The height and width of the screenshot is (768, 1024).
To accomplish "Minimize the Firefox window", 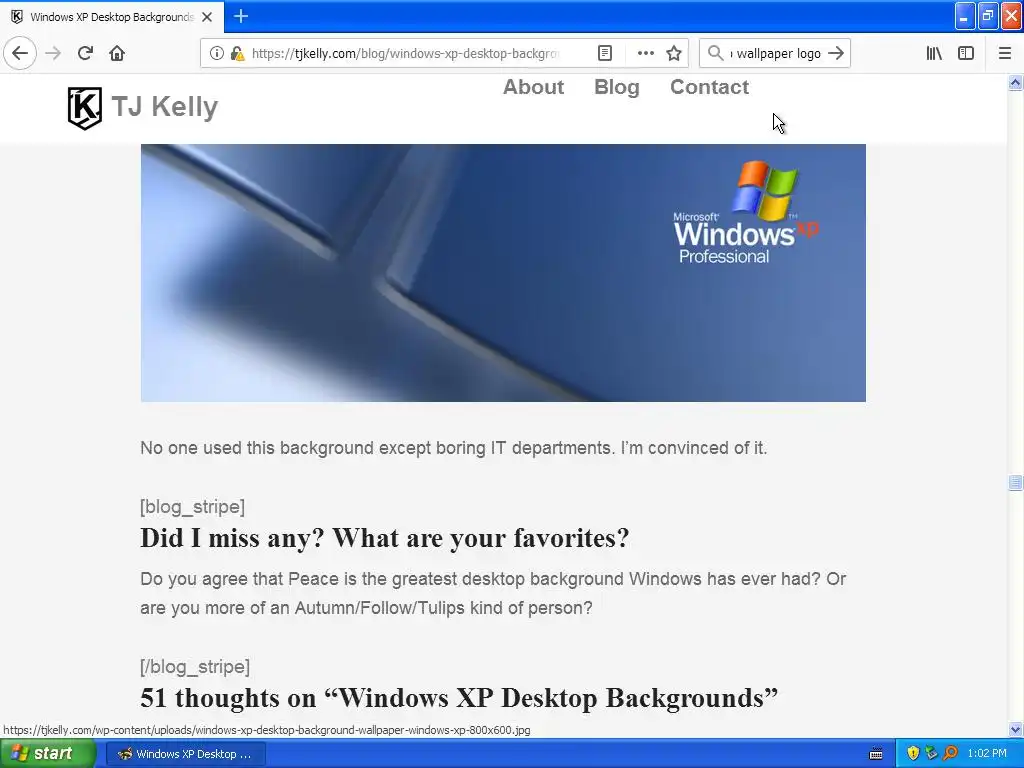I will coord(965,16).
